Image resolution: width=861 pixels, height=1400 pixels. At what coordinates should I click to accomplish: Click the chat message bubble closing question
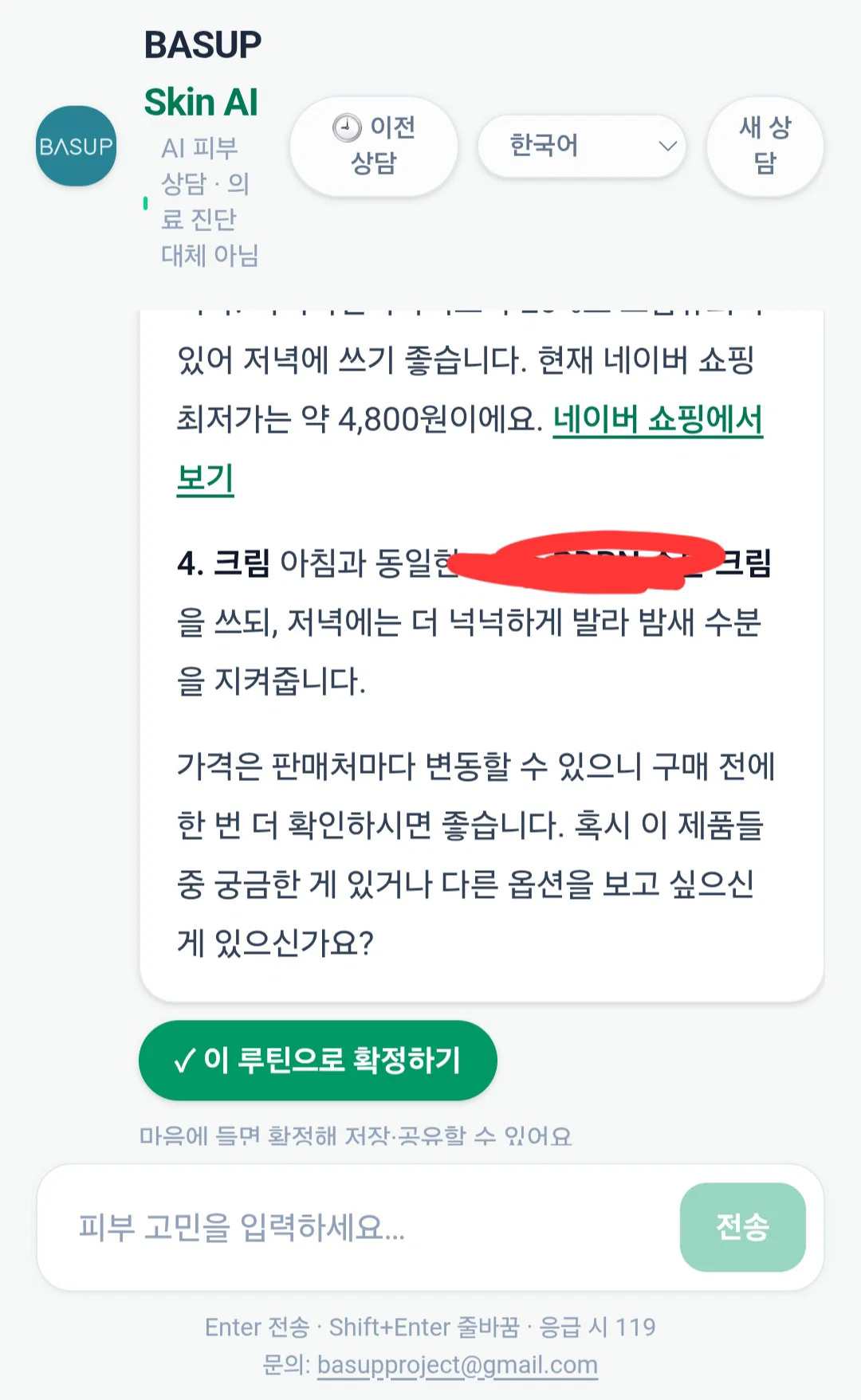[476, 854]
